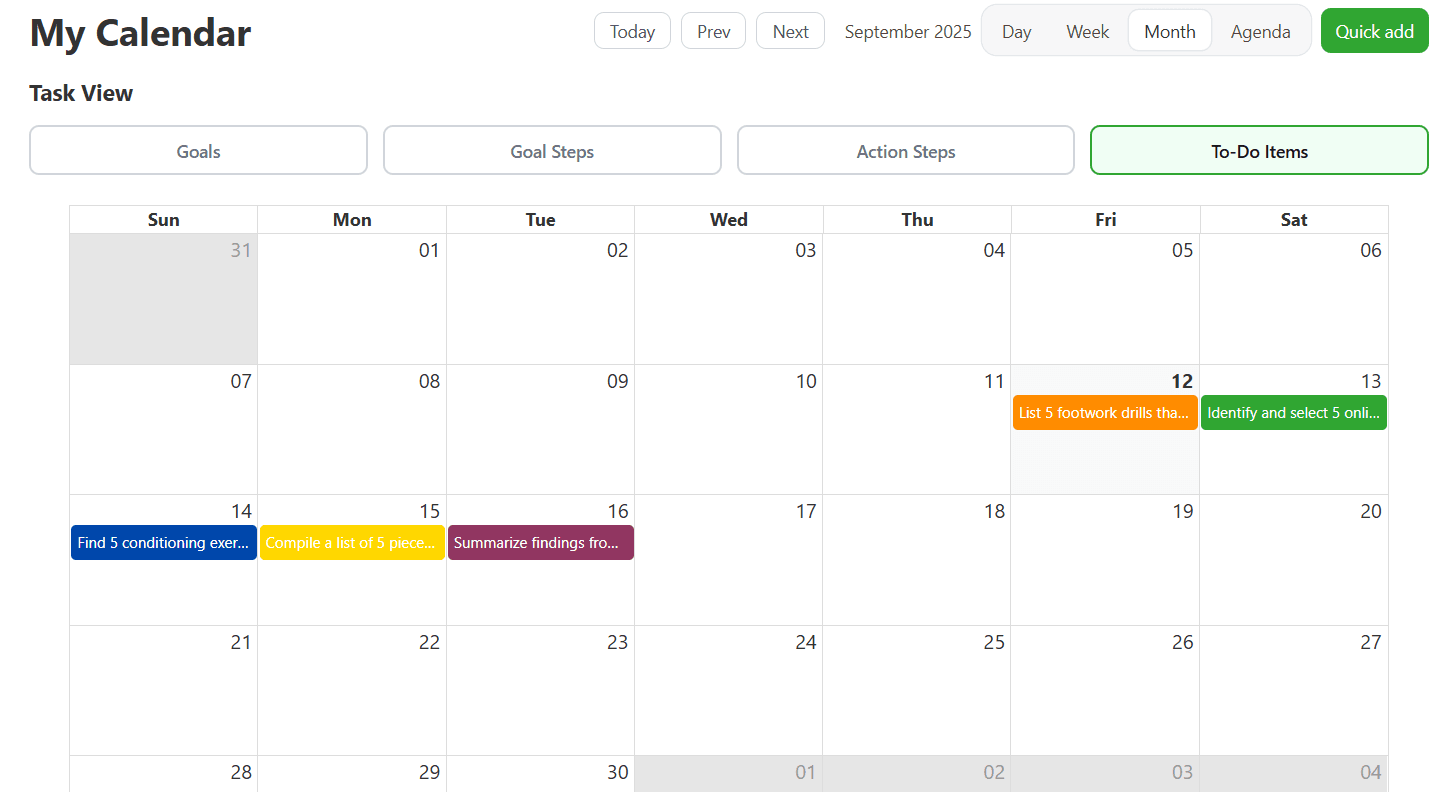
Task: Select the Month view tab
Action: pyautogui.click(x=1169, y=31)
